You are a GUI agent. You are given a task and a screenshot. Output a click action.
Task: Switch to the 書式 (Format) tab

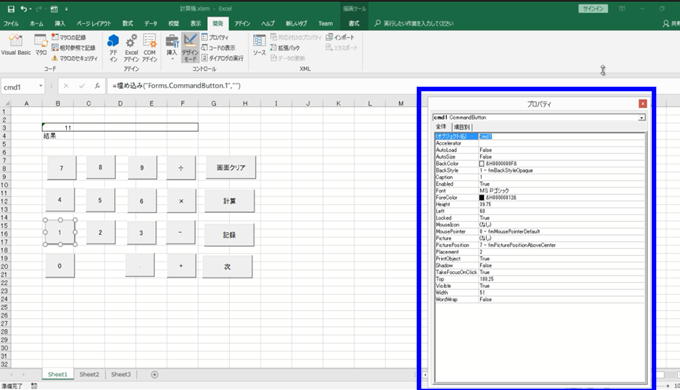pos(354,23)
